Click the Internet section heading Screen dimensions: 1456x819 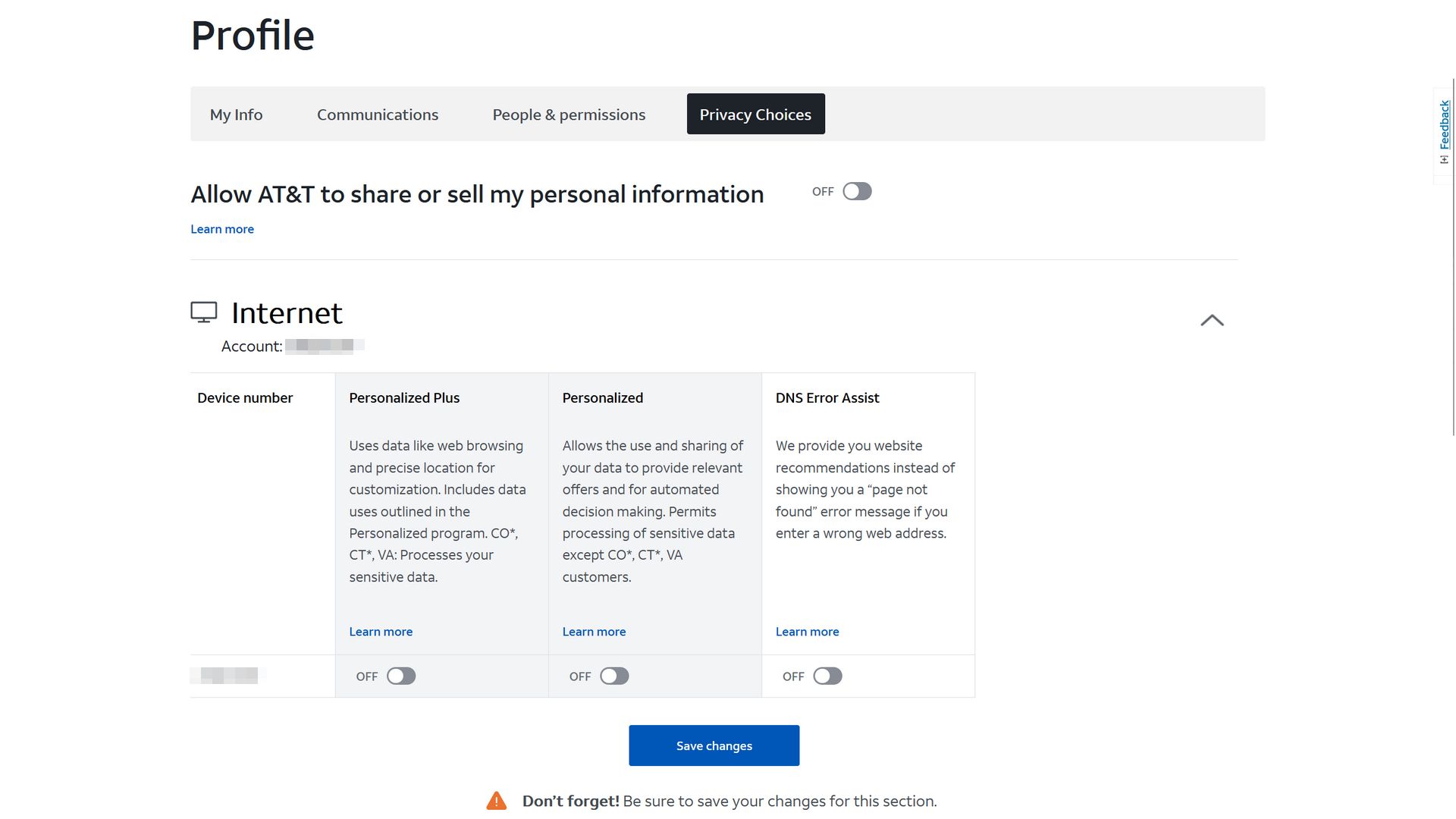point(287,313)
